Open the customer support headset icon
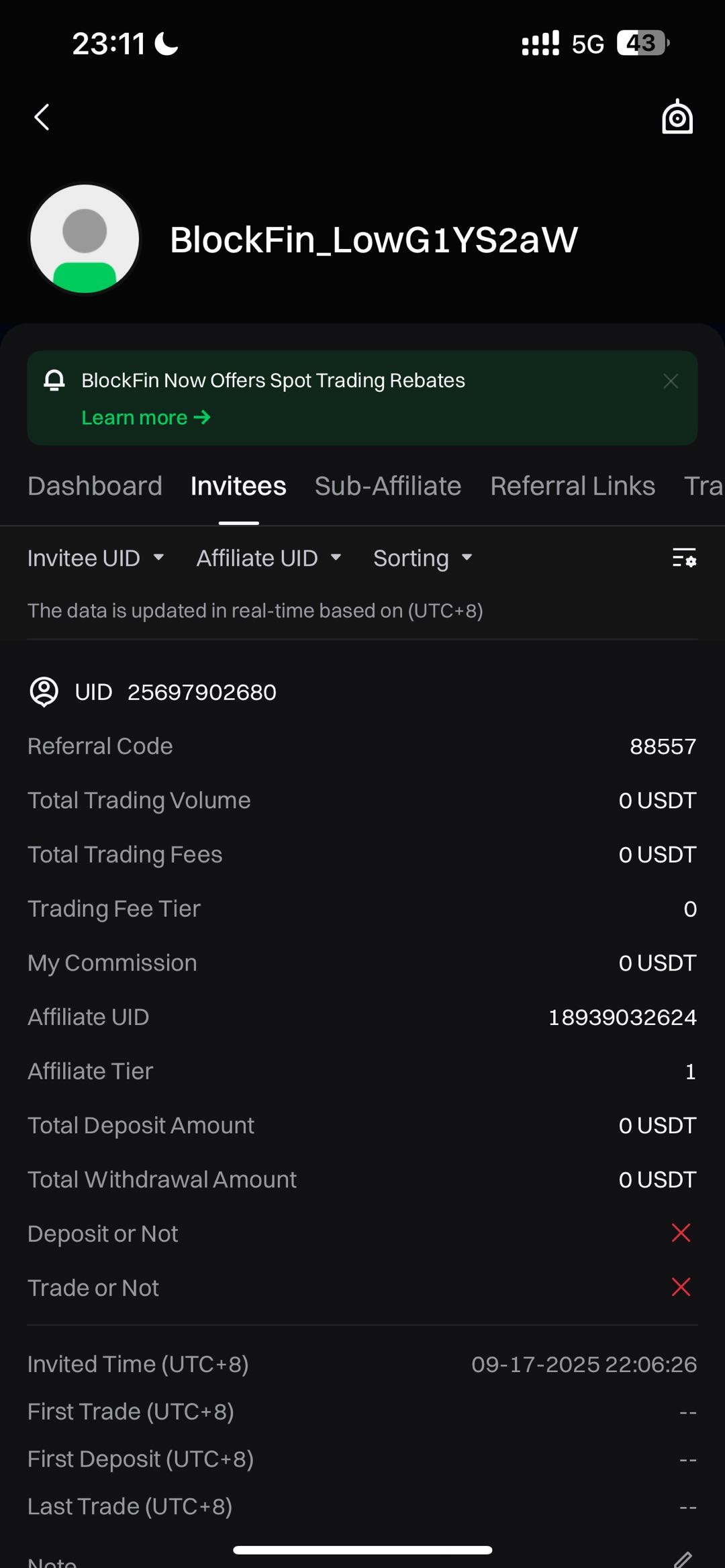 point(677,117)
